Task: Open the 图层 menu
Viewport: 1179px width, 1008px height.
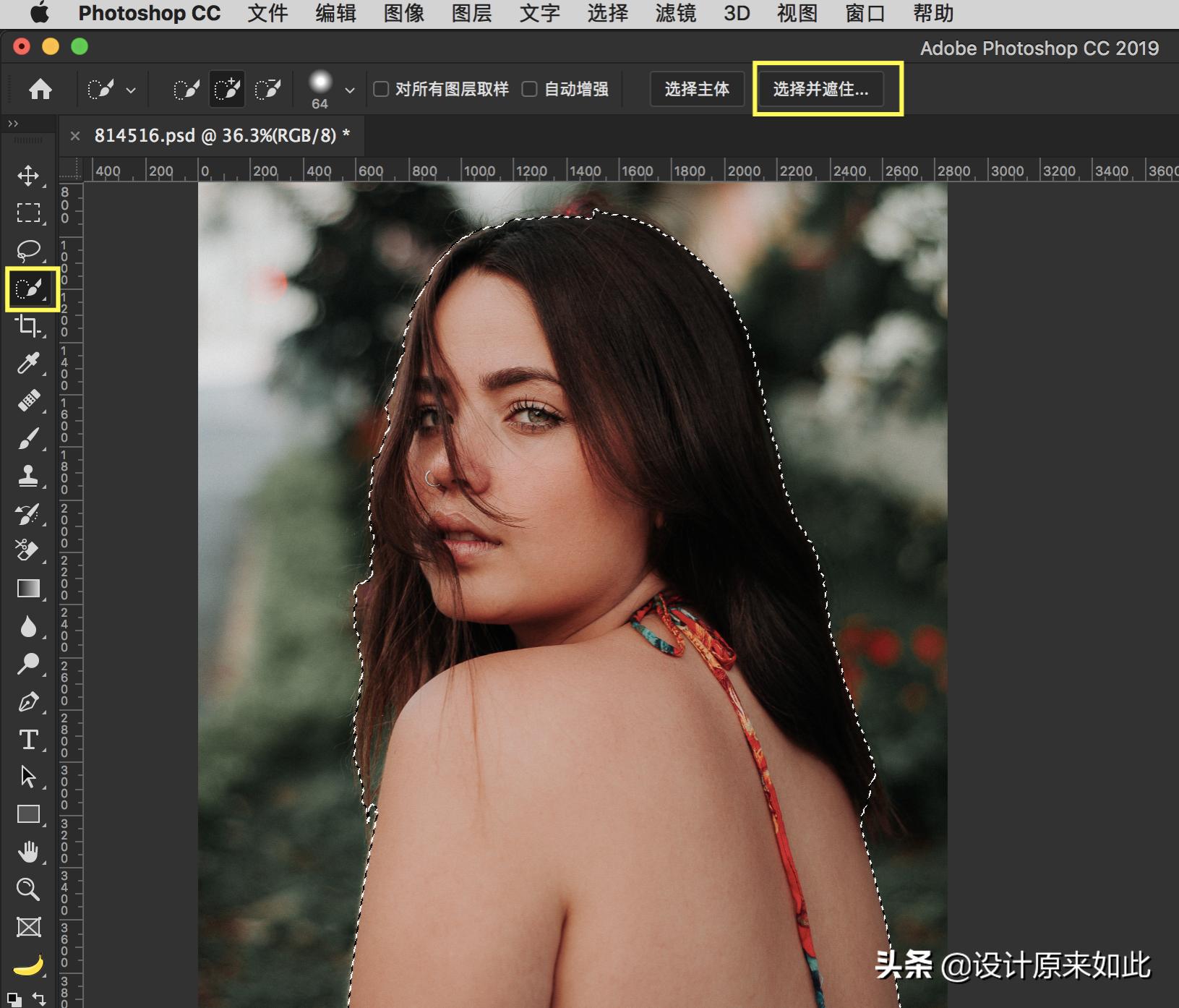Action: 471,13
